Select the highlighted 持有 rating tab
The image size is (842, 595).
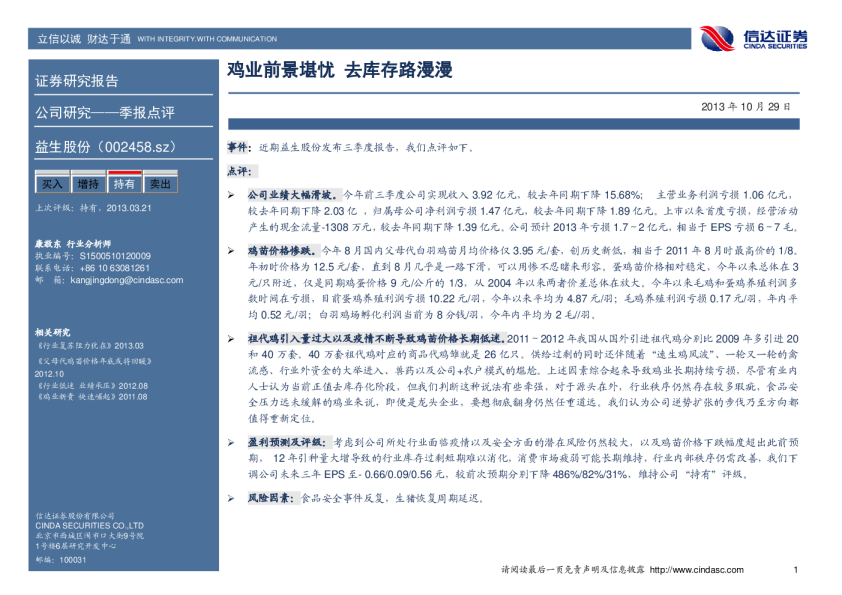[124, 185]
